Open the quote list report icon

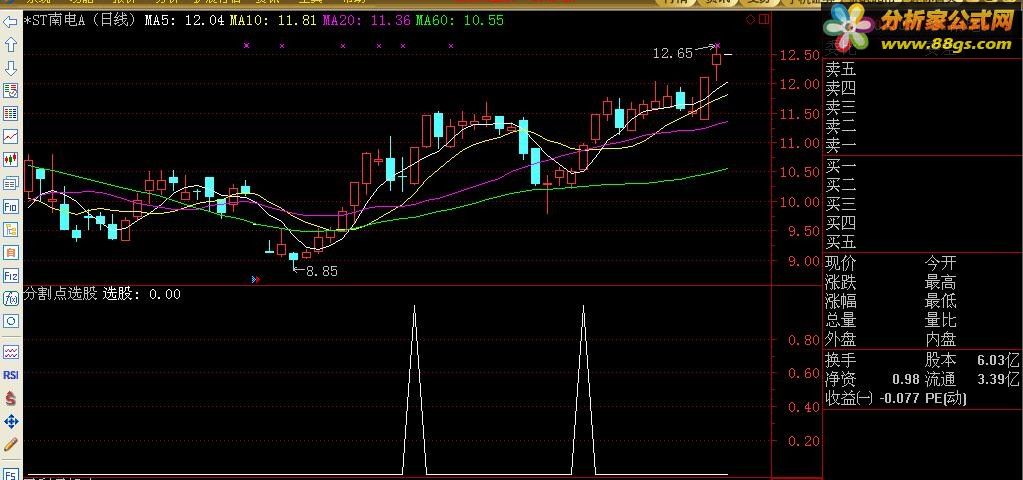(10, 91)
